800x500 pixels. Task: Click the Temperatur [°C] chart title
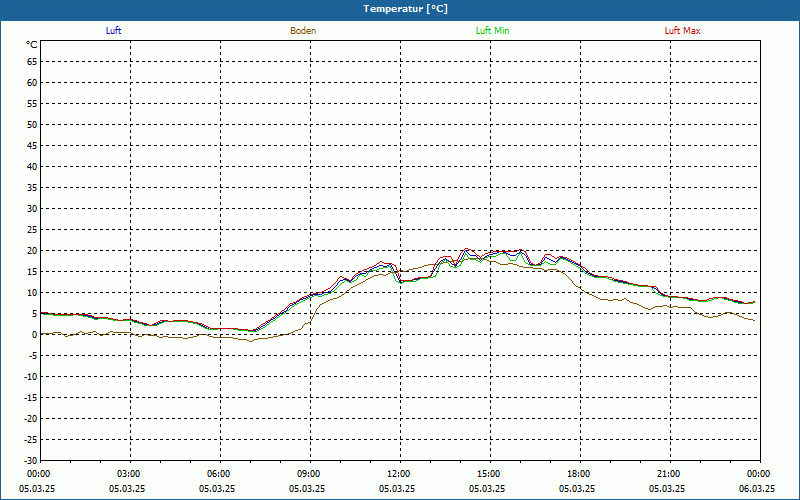[406, 9]
